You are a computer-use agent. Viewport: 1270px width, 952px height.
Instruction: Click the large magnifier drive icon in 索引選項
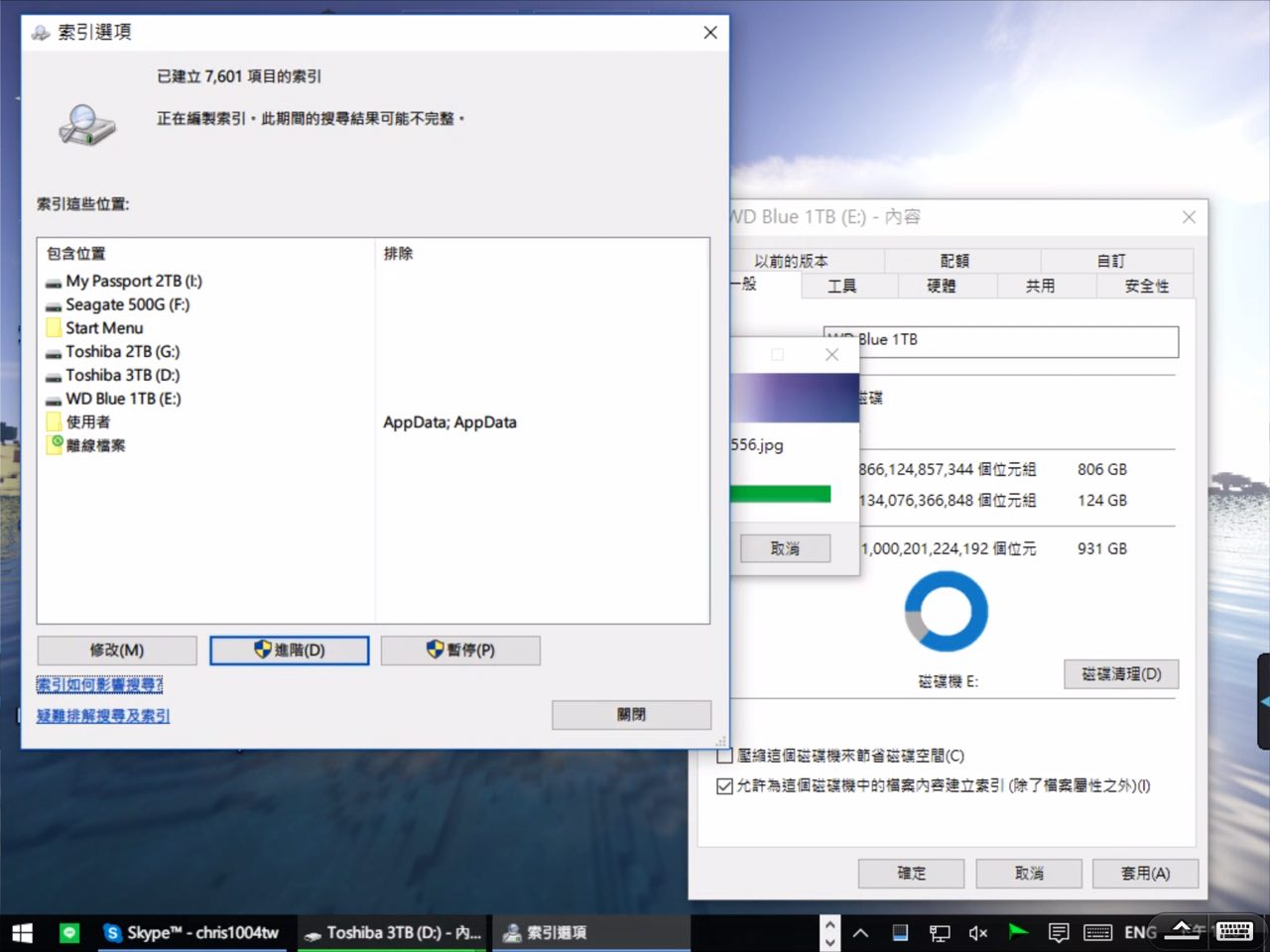pos(86,125)
